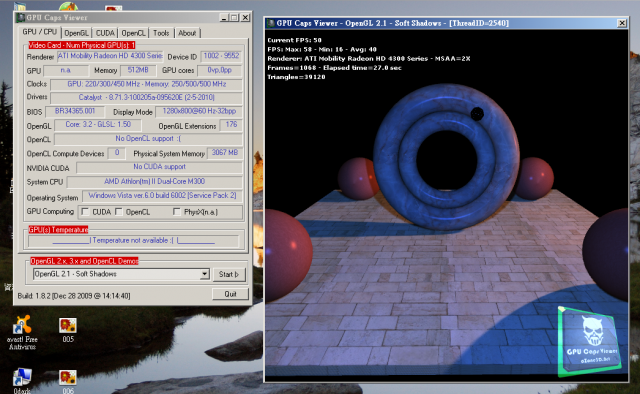640x394 pixels.
Task: Click the GPU field showing n.a.
Action: [x=66, y=70]
